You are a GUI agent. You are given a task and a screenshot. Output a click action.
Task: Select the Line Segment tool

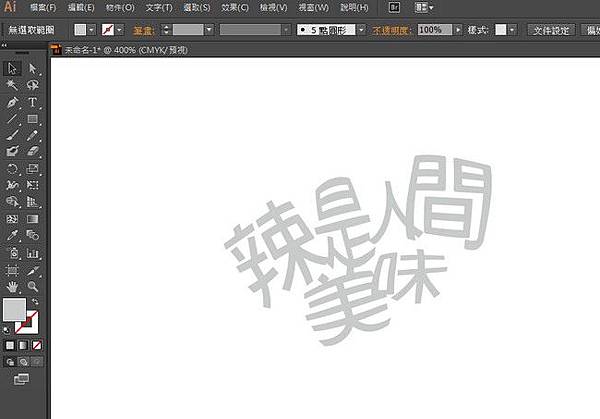pos(12,119)
